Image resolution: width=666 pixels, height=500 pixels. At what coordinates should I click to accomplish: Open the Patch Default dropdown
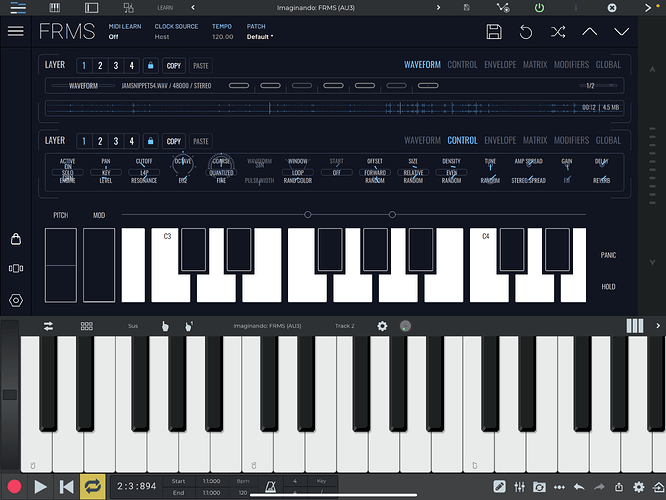260,36
